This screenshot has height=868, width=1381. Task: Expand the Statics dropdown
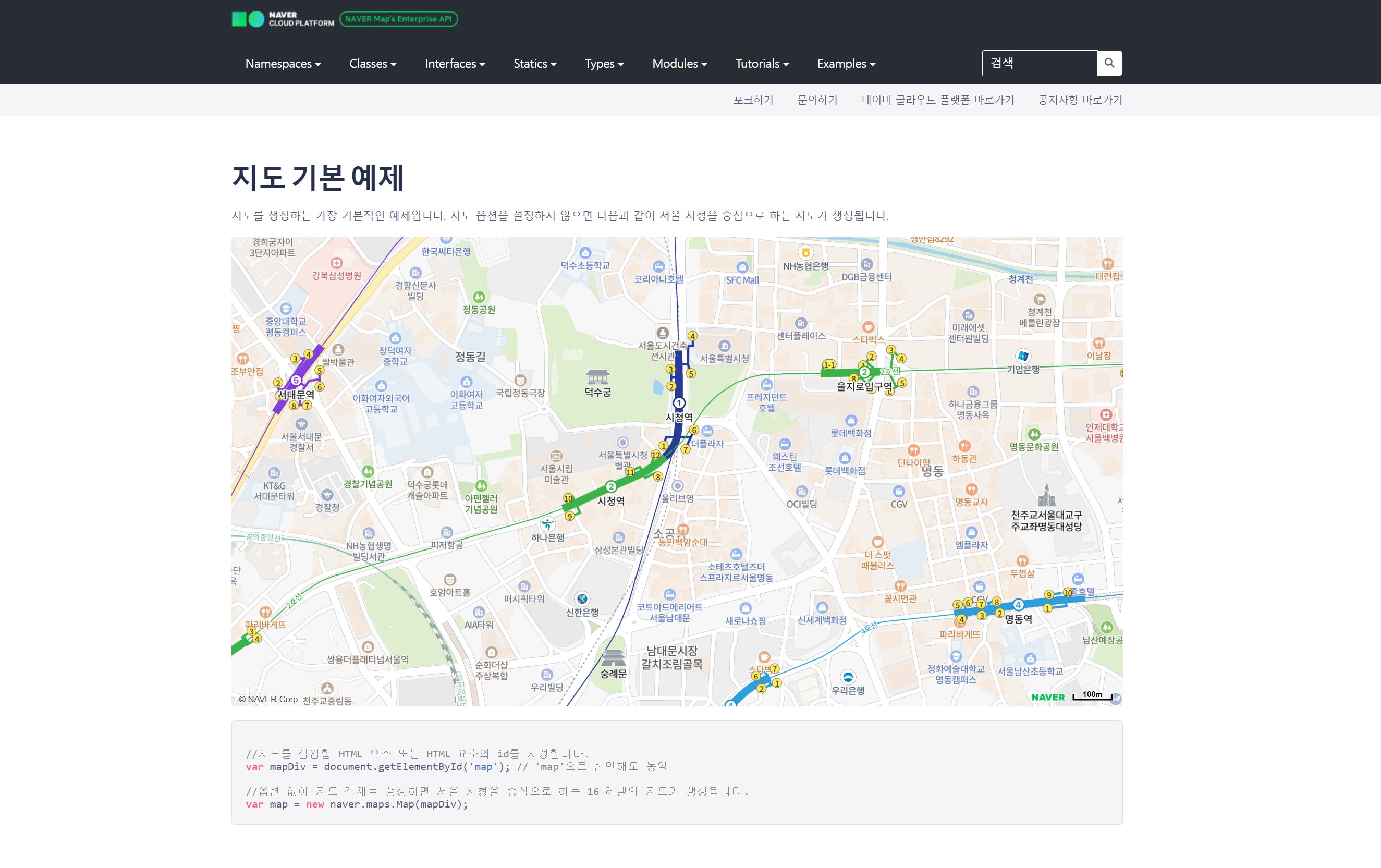(535, 64)
